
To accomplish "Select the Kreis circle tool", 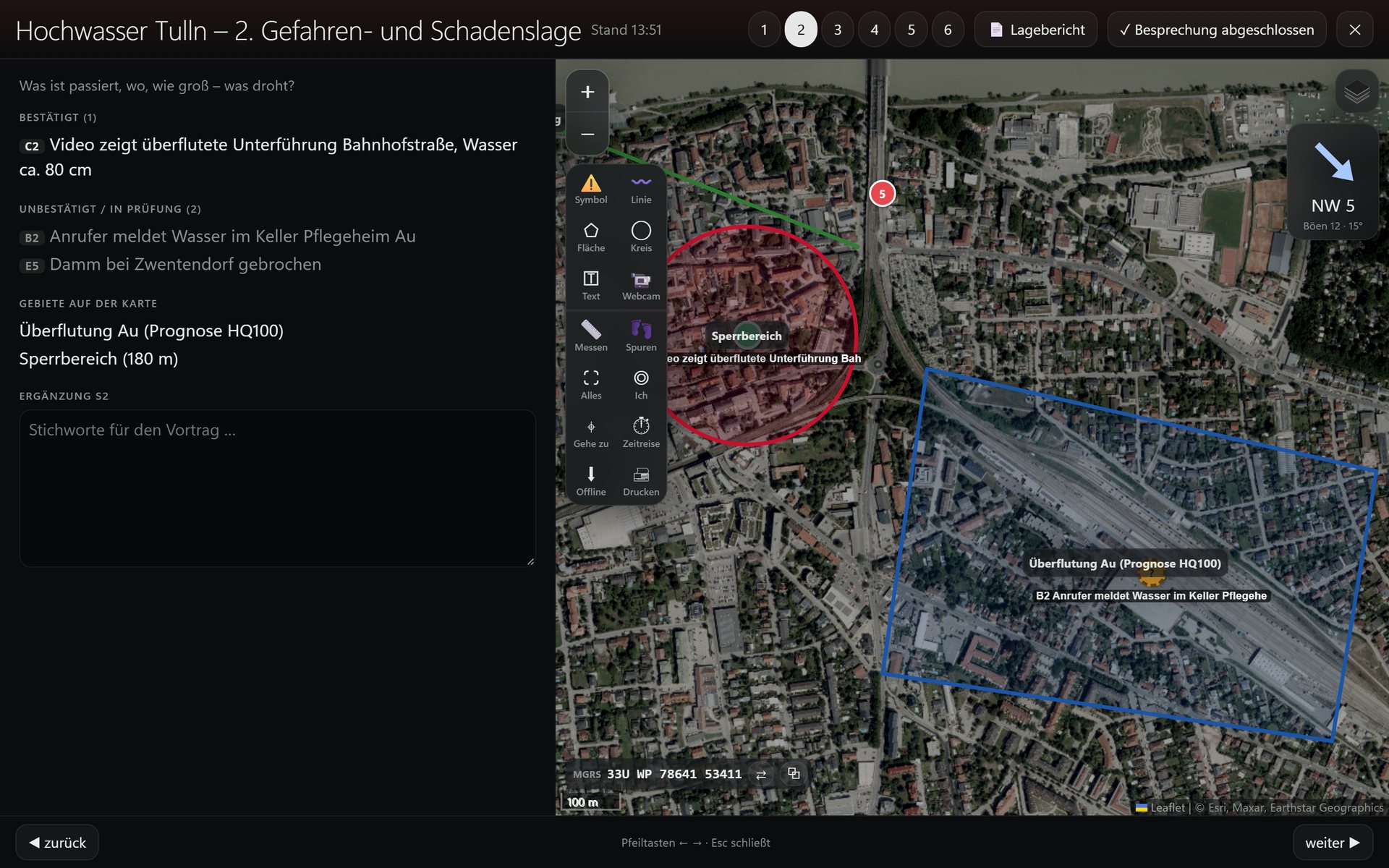I will (x=641, y=237).
